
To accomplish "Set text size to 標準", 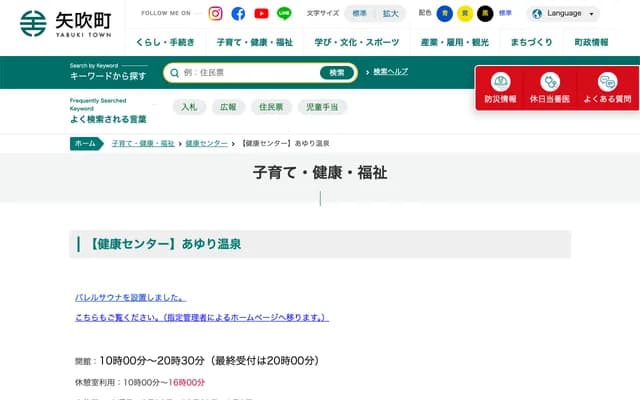I will (359, 14).
